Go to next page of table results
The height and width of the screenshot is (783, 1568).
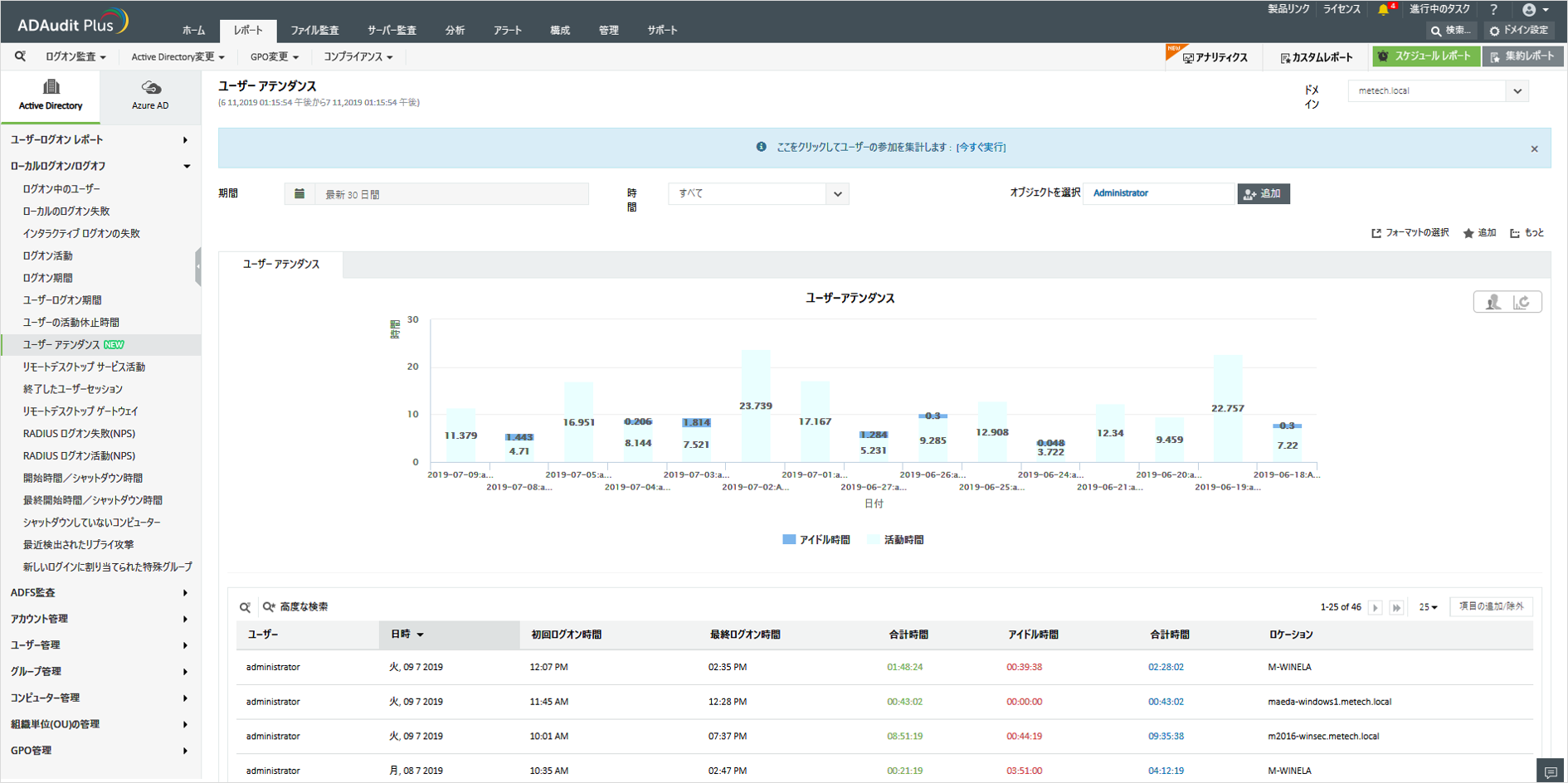pyautogui.click(x=1376, y=607)
